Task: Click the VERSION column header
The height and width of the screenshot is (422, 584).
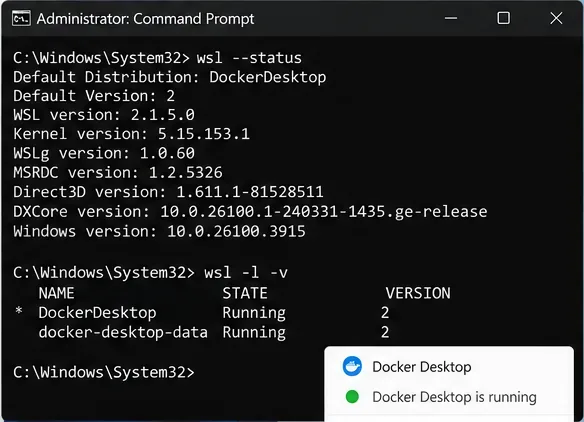Action: click(x=418, y=294)
